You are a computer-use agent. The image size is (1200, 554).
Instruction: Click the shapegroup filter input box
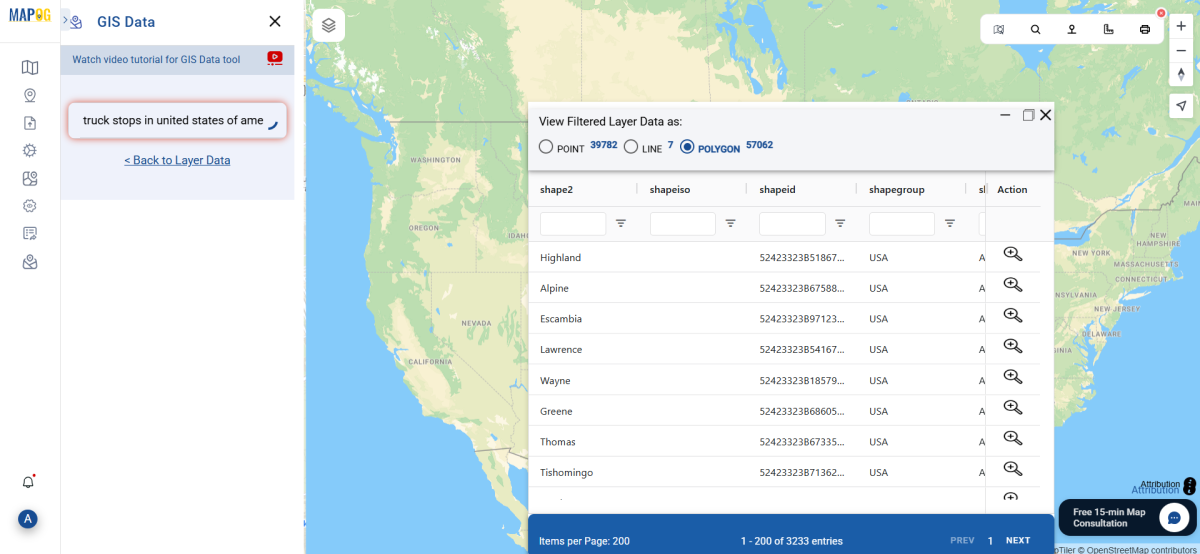902,223
